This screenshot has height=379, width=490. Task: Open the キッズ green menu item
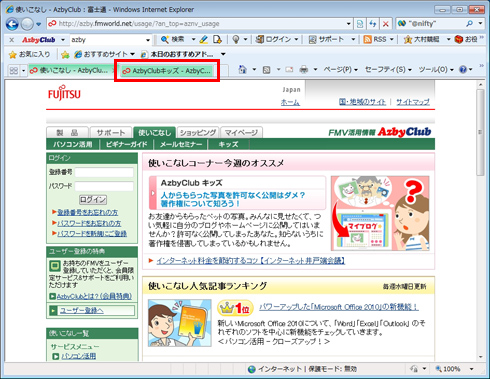click(x=228, y=144)
